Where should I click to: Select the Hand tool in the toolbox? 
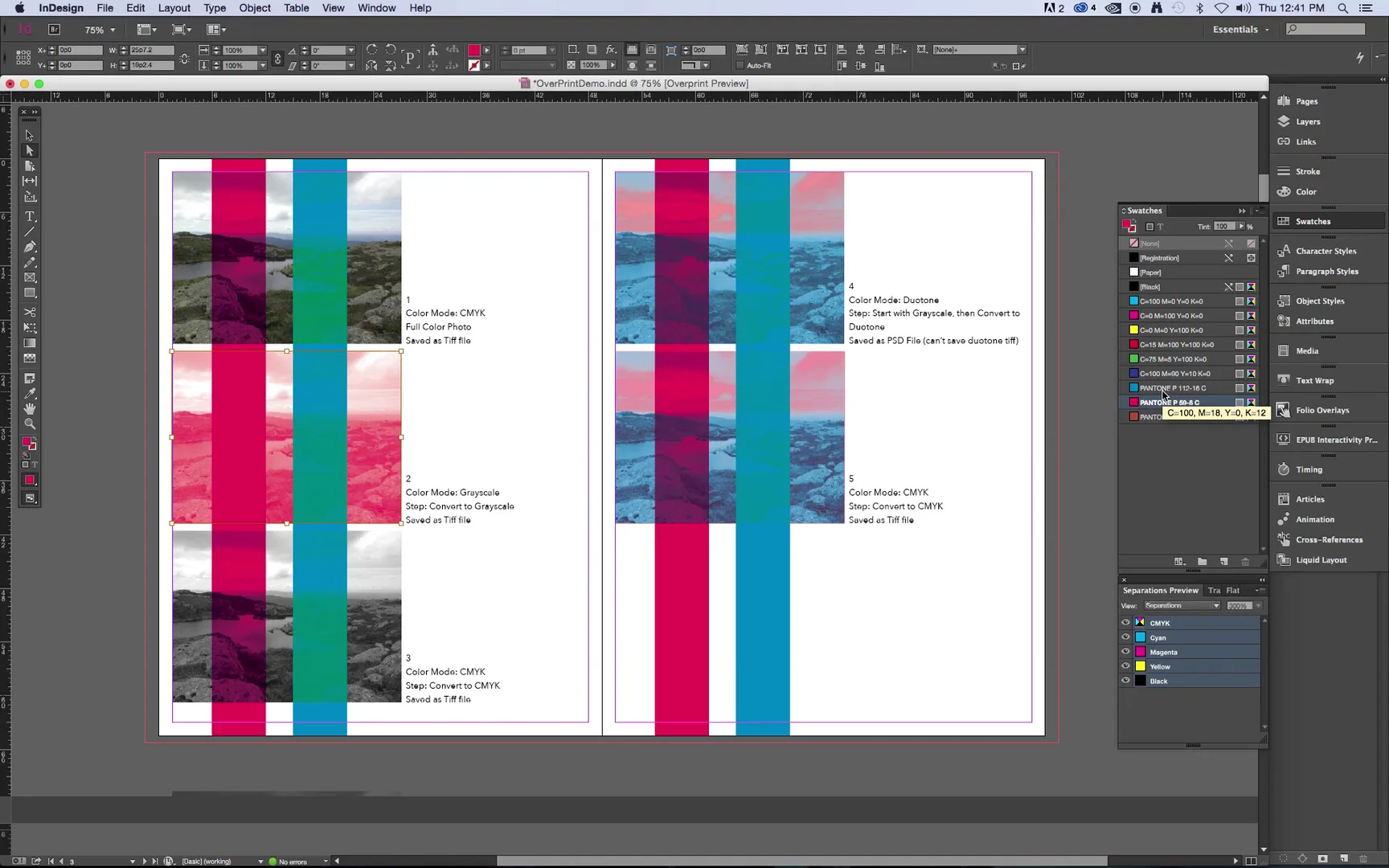[30, 408]
